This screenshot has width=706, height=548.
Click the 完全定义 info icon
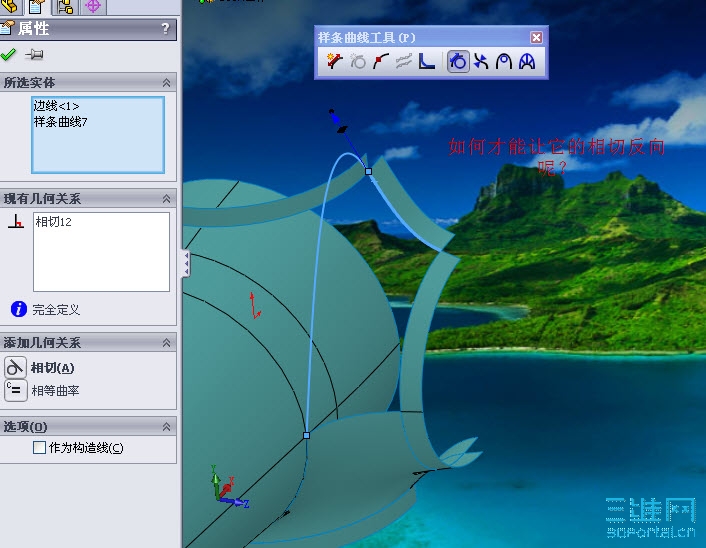click(x=18, y=309)
